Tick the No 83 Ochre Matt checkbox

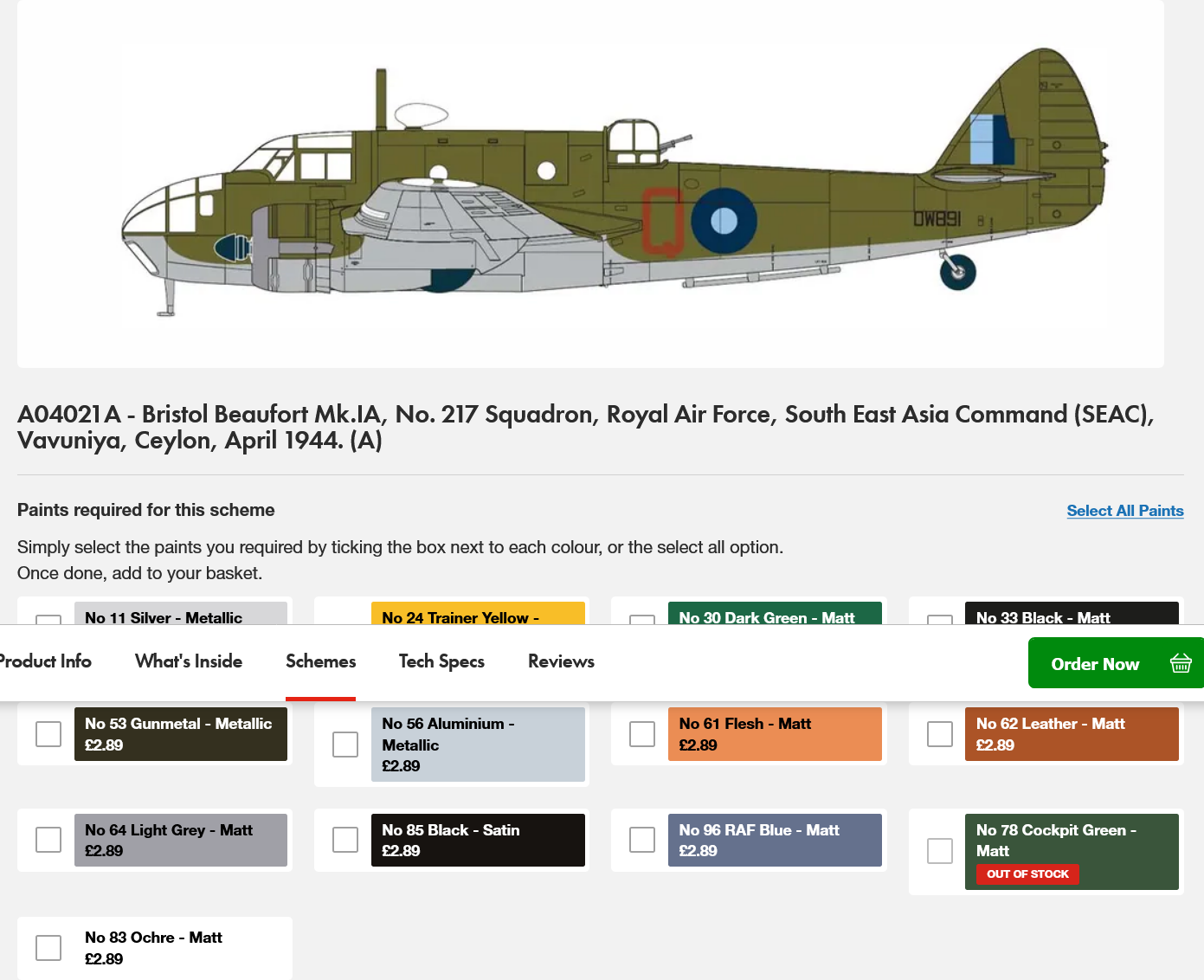point(48,948)
